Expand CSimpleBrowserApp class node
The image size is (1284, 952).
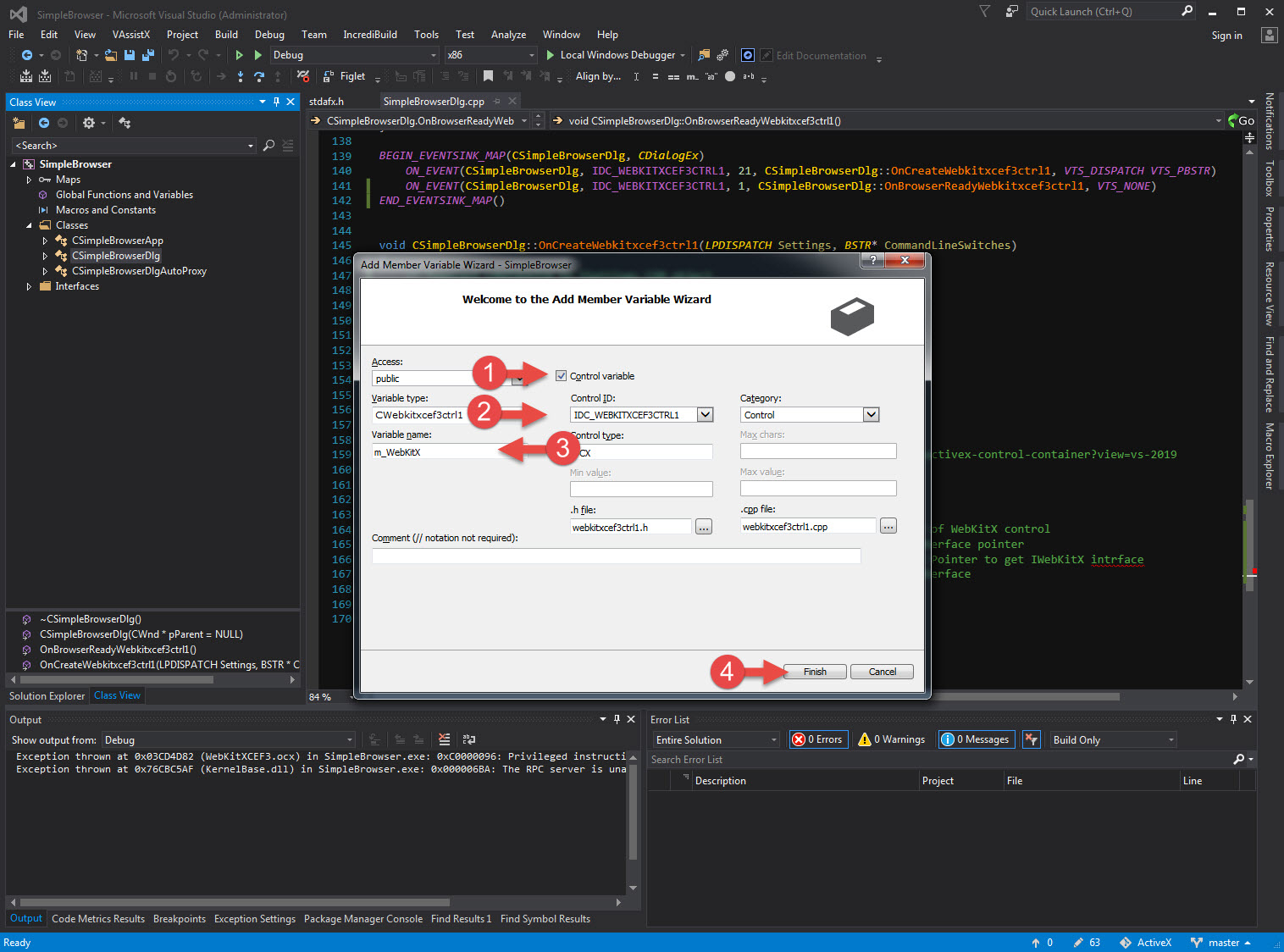pyautogui.click(x=45, y=241)
